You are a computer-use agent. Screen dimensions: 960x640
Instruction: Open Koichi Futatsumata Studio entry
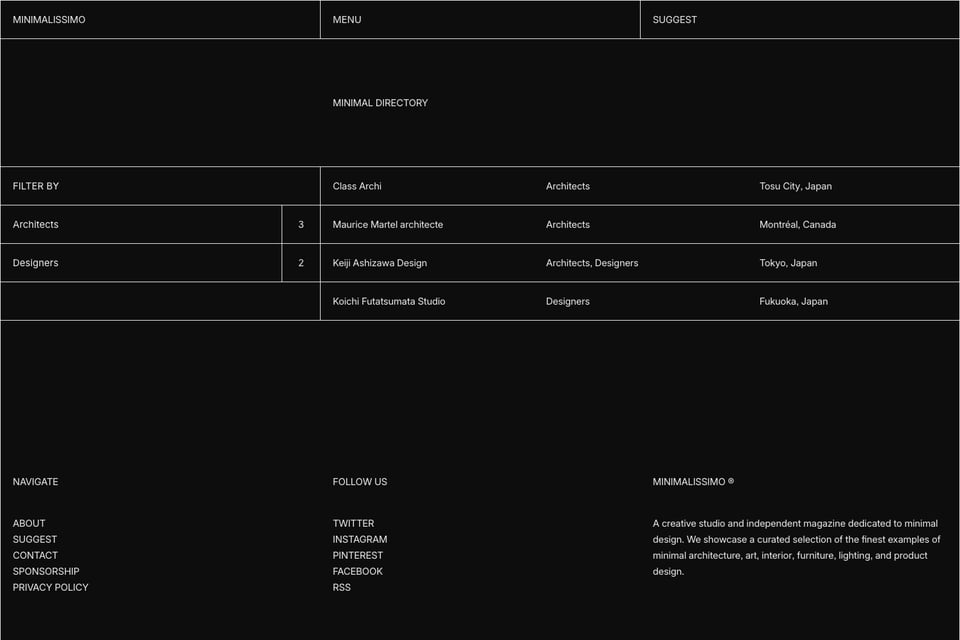tap(389, 301)
